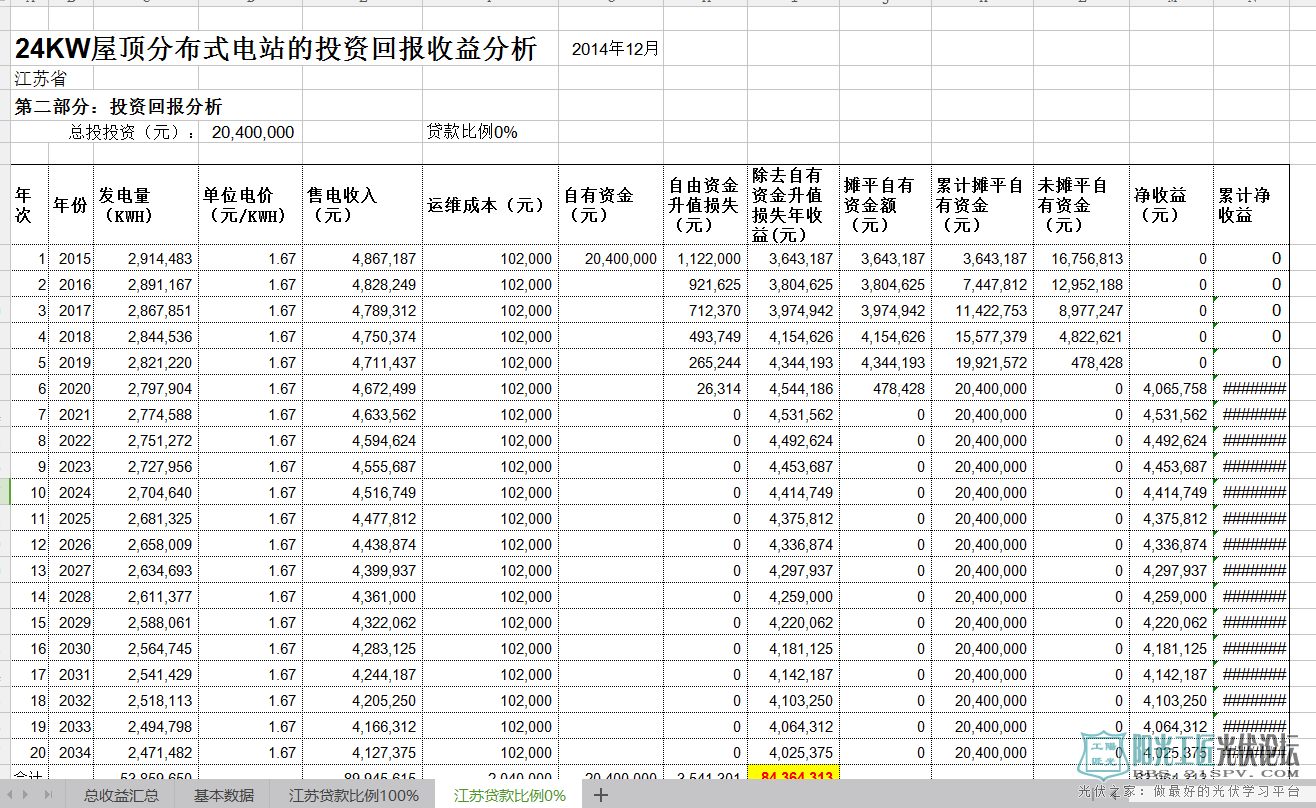Click the year cell 2015
Viewport: 1316px width, 808px height.
coord(71,258)
